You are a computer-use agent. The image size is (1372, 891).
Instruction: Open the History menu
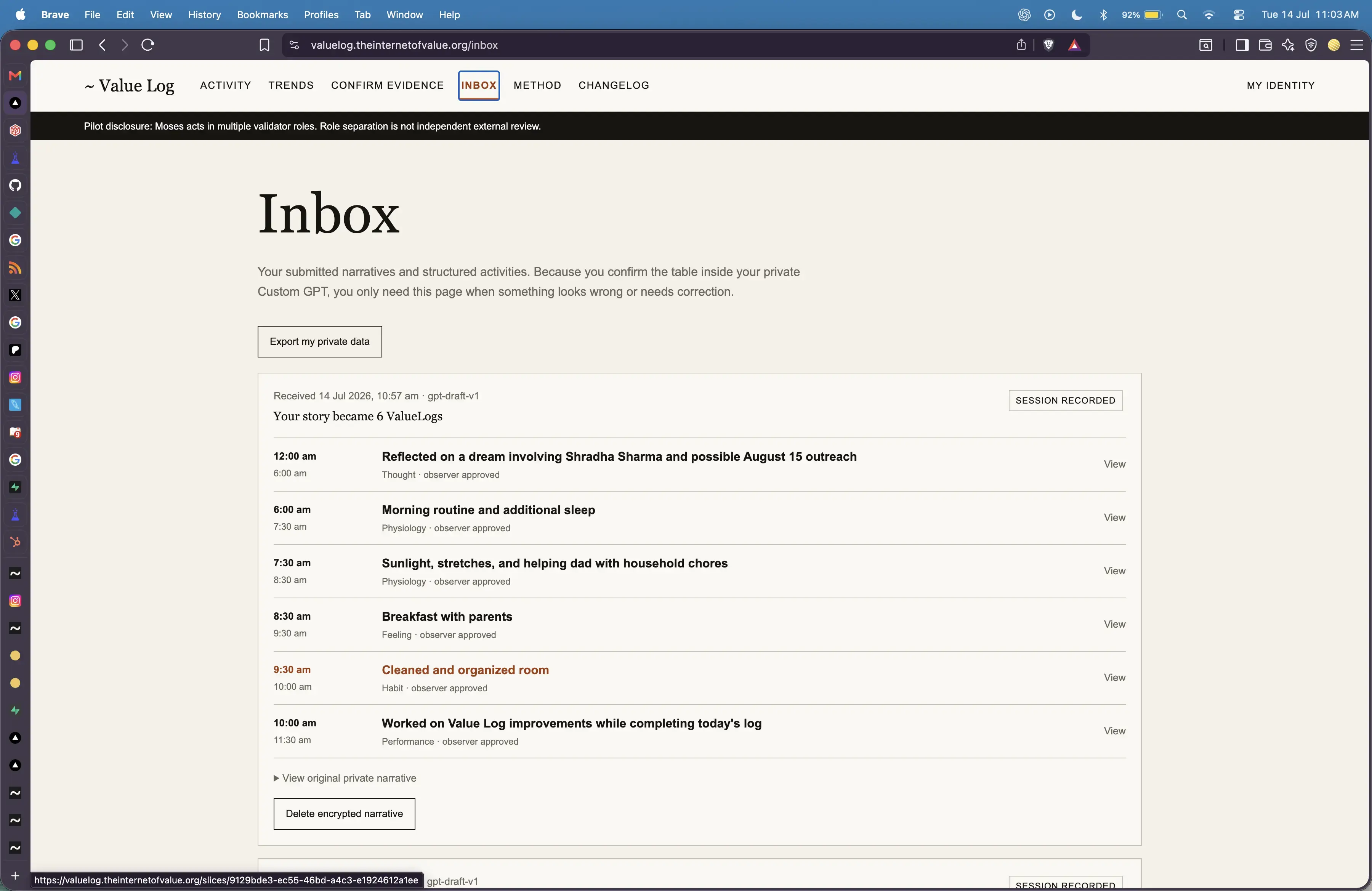[205, 15]
